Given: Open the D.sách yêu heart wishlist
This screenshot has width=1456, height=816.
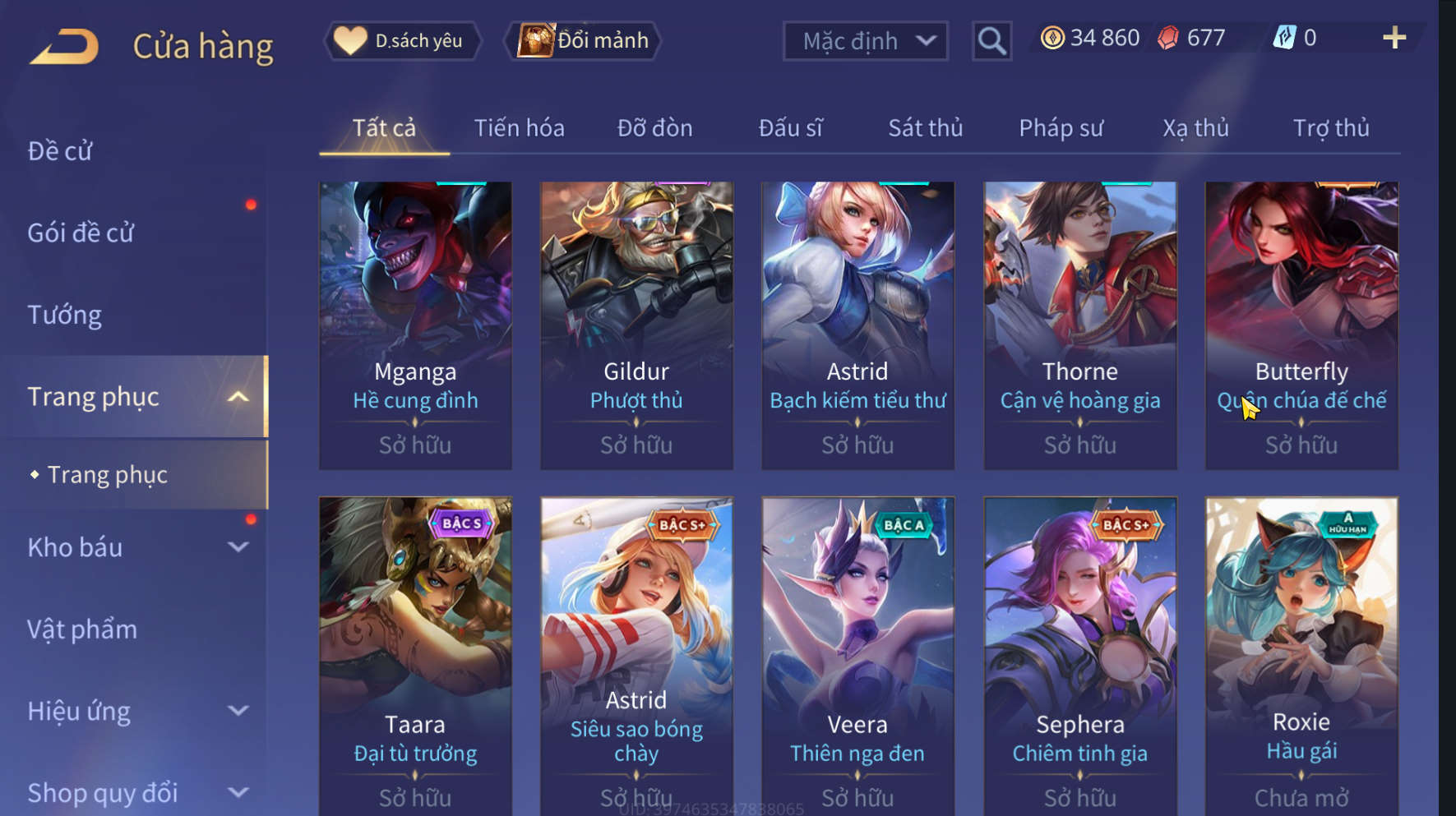Looking at the screenshot, I should pyautogui.click(x=403, y=40).
